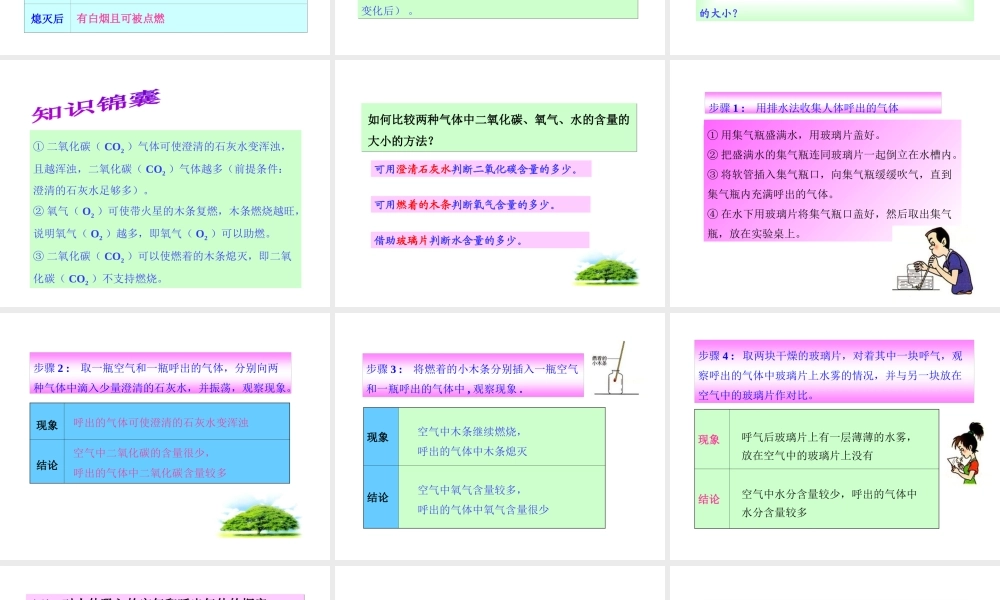Select the 熄灭后 table cell

click(x=47, y=18)
